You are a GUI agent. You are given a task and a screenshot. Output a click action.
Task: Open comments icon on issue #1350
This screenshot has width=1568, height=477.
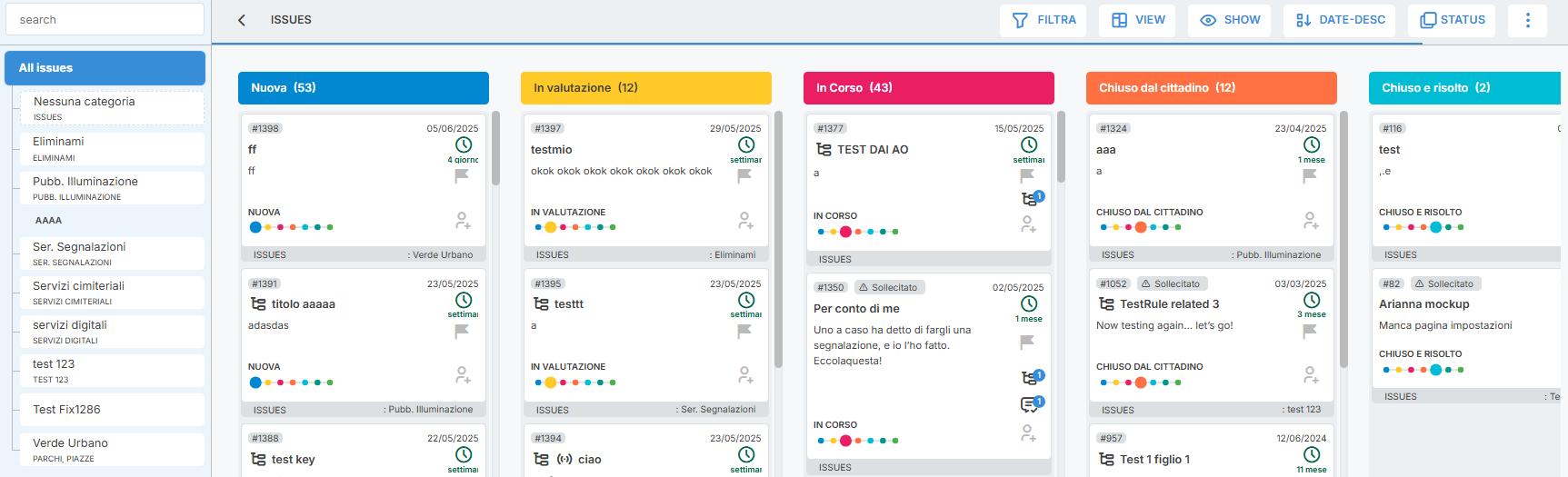tap(1031, 404)
